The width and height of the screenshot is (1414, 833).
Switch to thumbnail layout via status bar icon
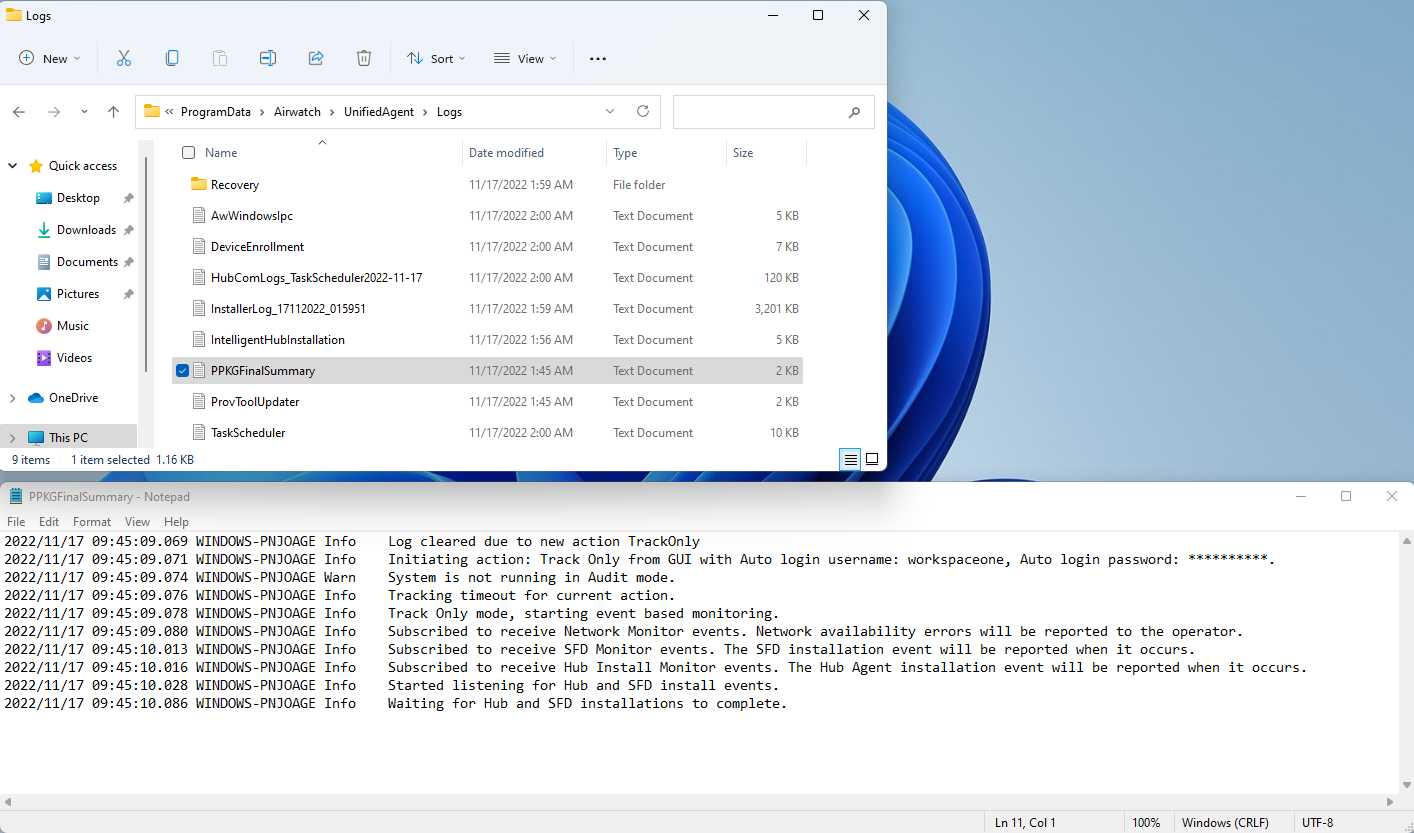point(871,459)
